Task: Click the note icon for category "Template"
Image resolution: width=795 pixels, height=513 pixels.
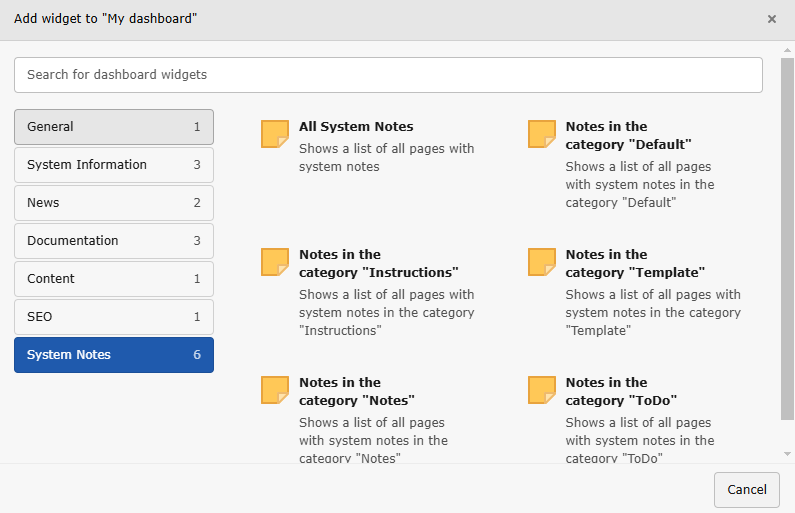Action: click(541, 262)
